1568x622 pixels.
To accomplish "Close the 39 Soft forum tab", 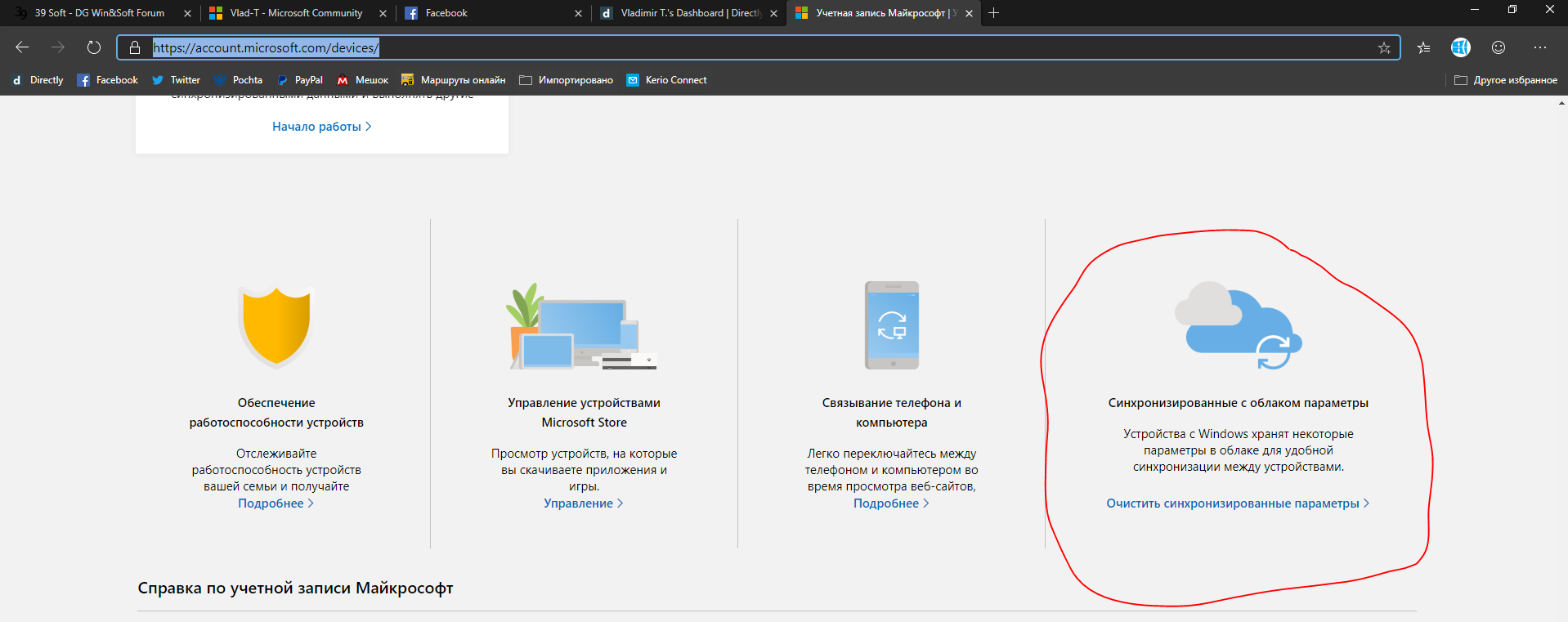I will [187, 13].
